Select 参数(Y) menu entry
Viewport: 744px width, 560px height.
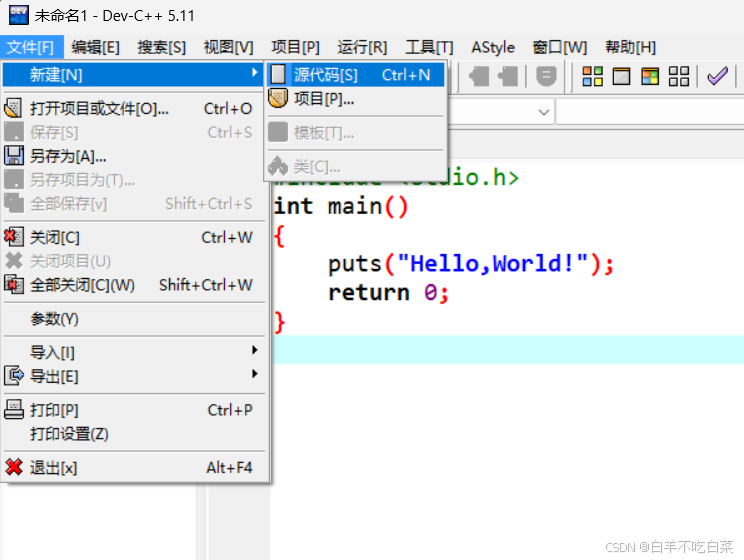click(x=133, y=319)
